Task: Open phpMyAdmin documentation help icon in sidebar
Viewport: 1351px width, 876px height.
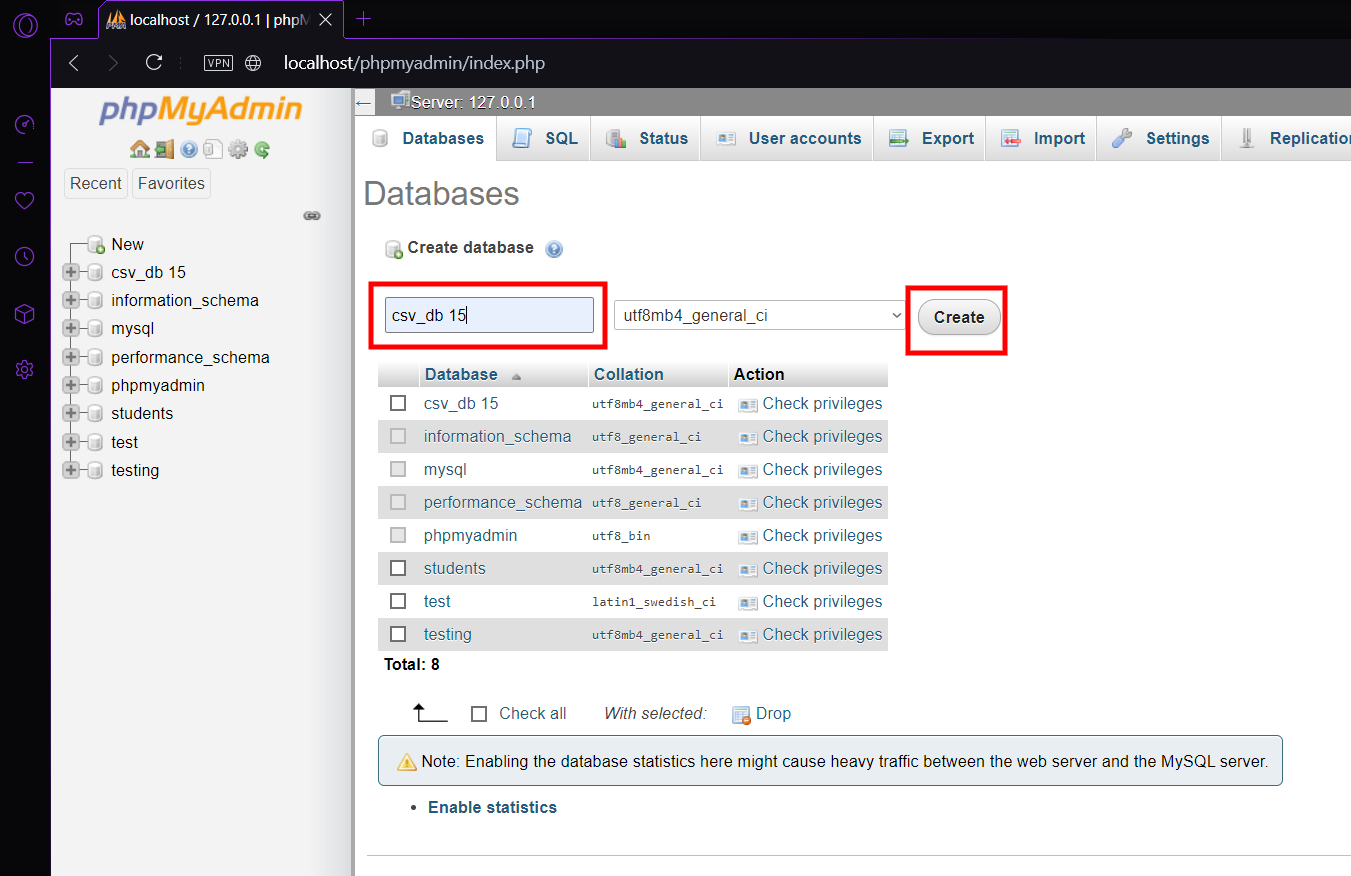Action: click(189, 150)
